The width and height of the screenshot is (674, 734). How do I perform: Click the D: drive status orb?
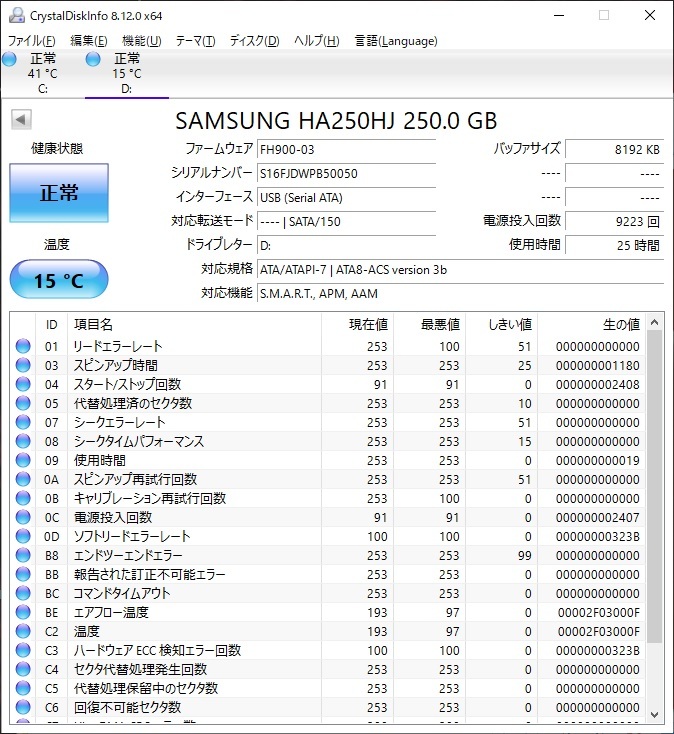(94, 60)
